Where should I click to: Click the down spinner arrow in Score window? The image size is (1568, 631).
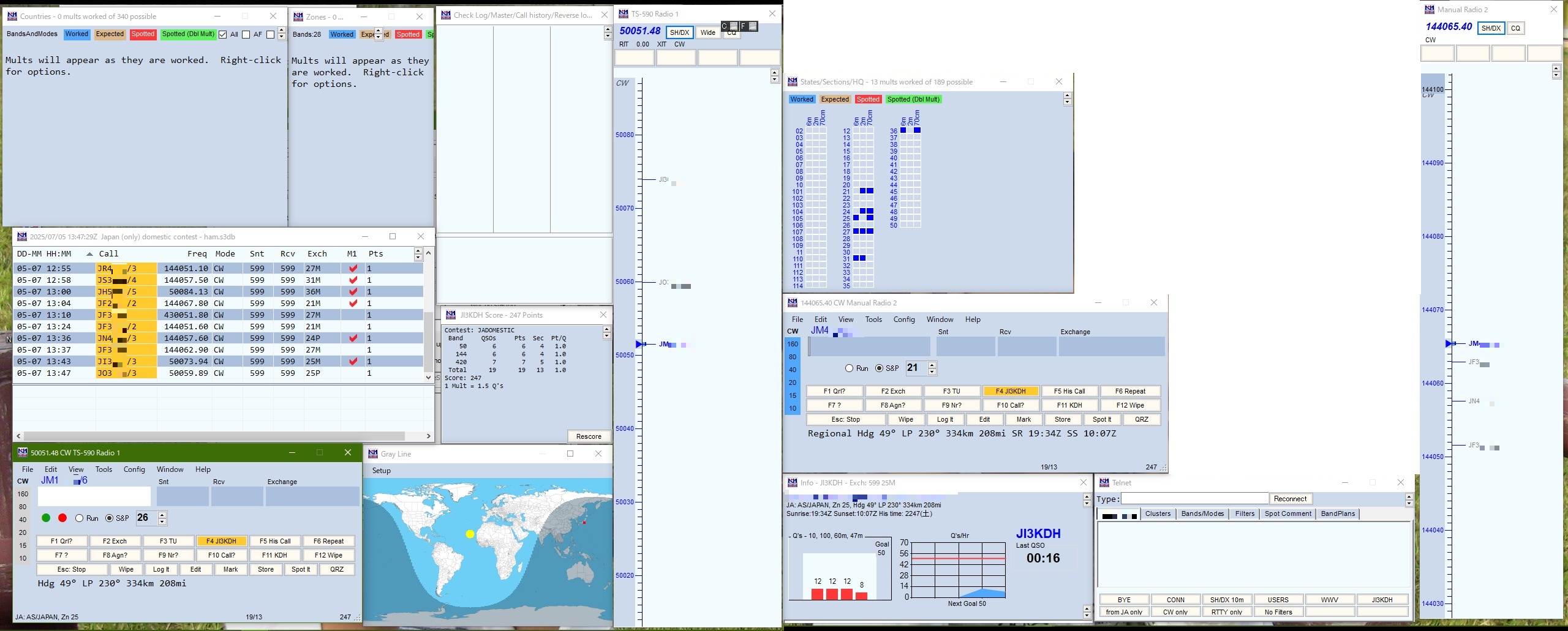606,336
